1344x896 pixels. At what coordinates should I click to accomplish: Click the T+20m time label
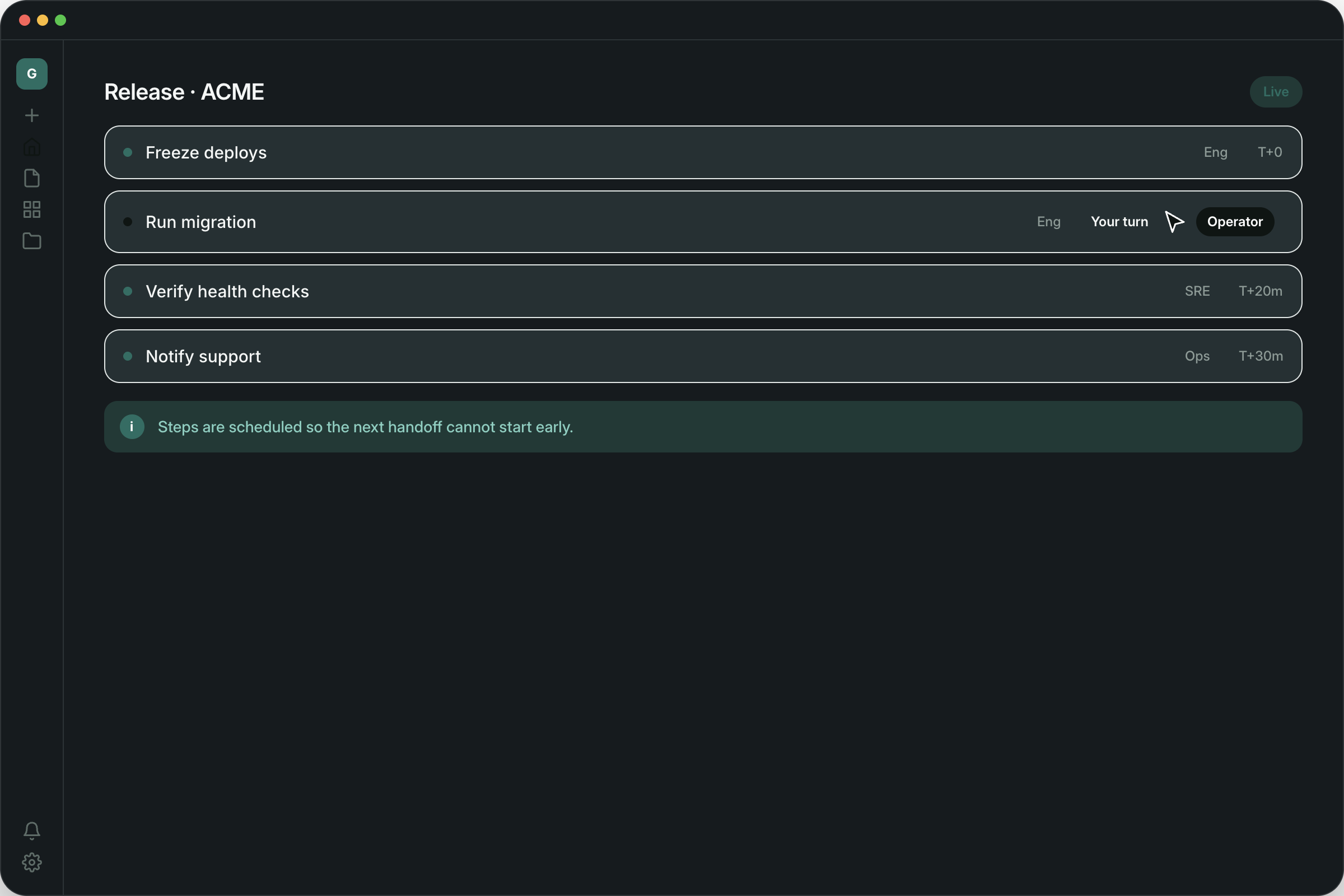(x=1260, y=291)
